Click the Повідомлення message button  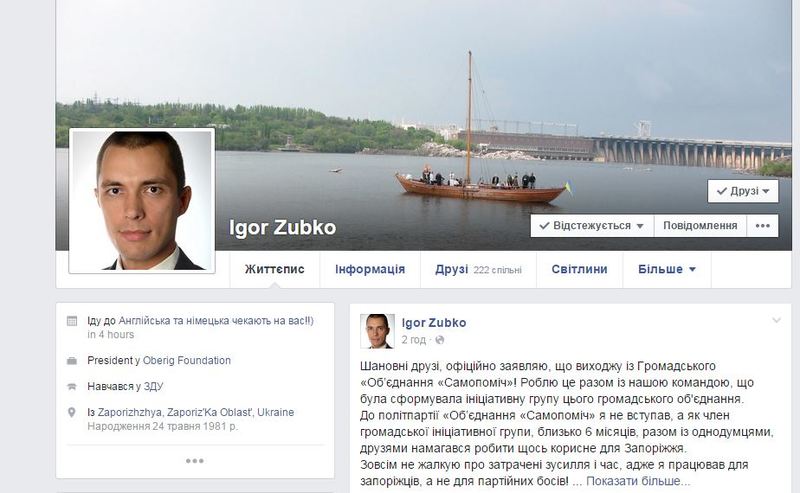click(x=700, y=226)
